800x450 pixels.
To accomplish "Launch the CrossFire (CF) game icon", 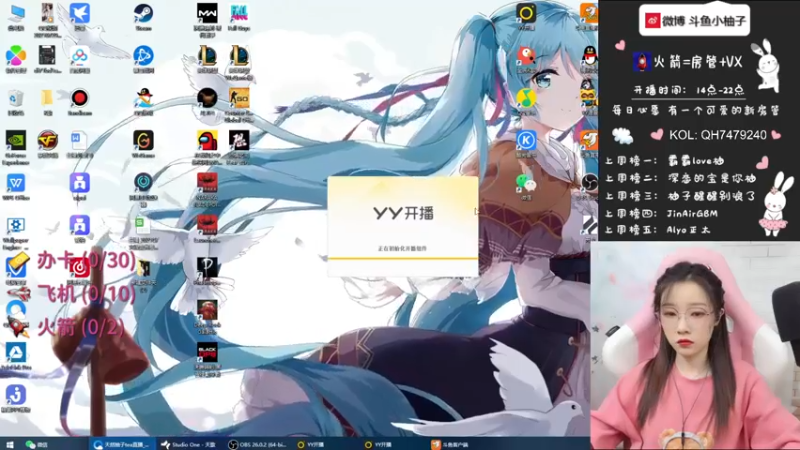I will (x=47, y=140).
